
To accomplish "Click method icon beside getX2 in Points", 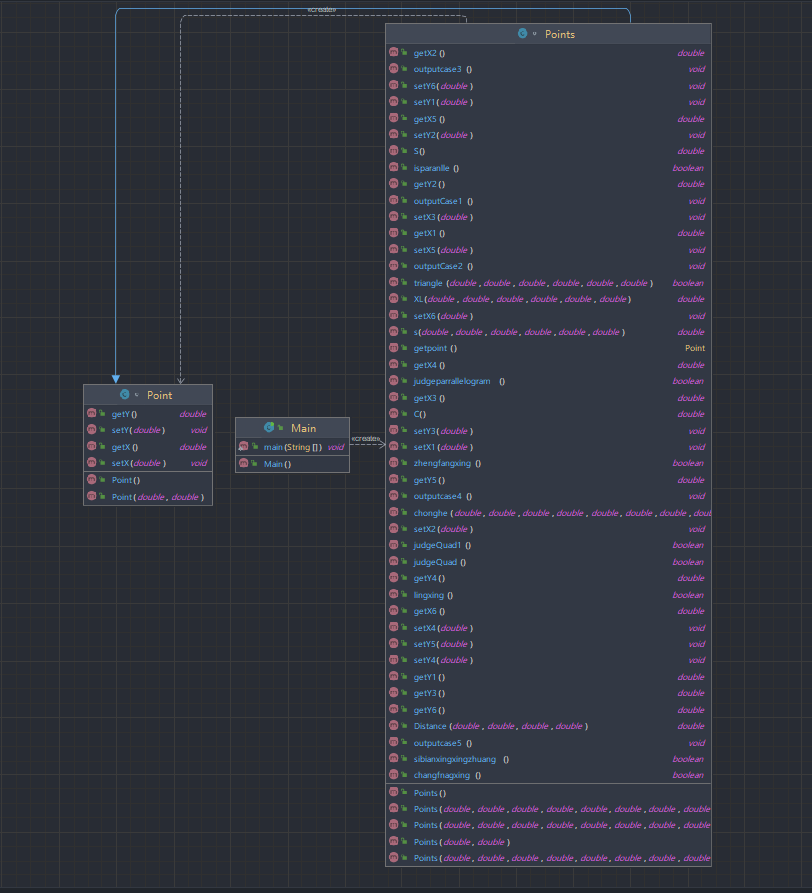I will click(x=393, y=52).
